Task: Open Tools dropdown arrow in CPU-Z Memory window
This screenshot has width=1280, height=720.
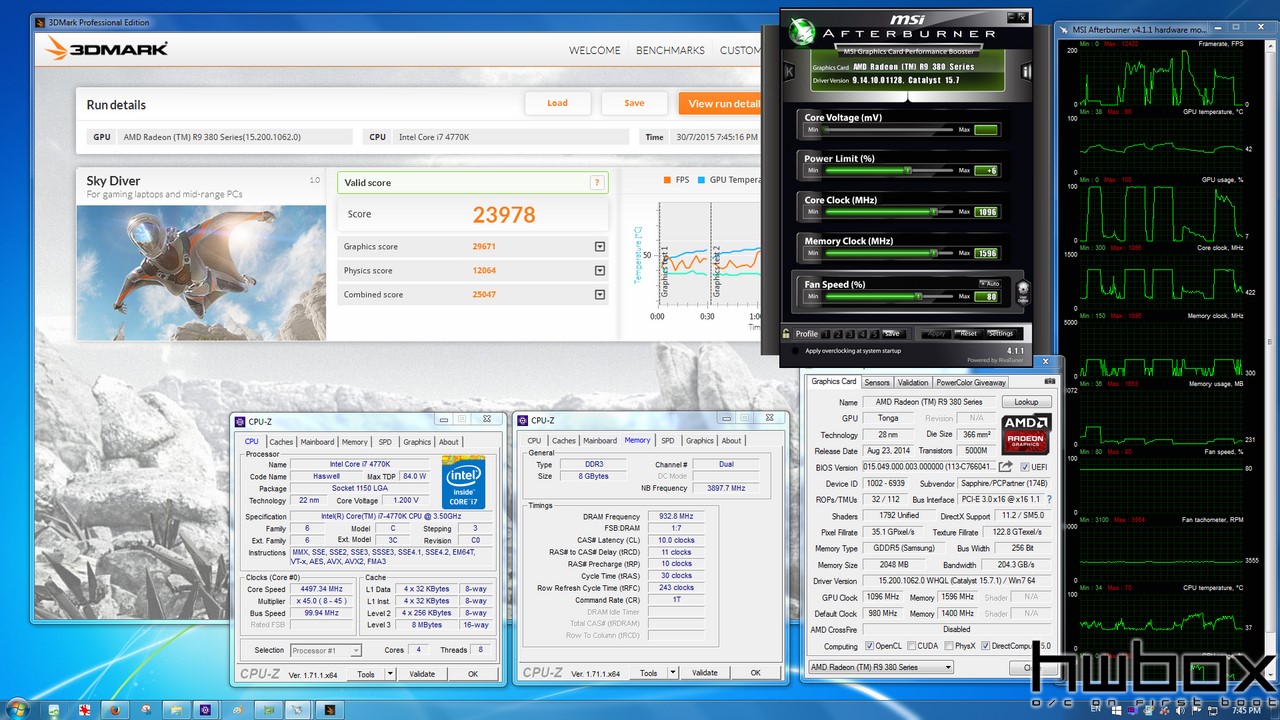Action: [x=672, y=673]
